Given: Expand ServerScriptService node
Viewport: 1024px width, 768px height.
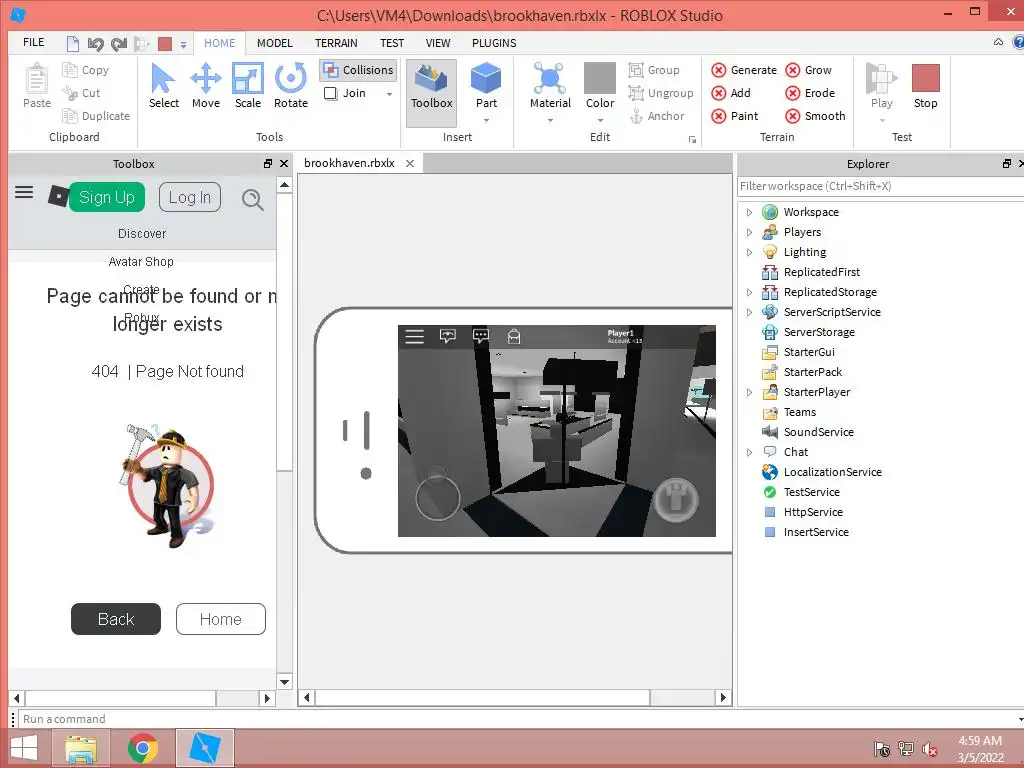Looking at the screenshot, I should tap(749, 312).
